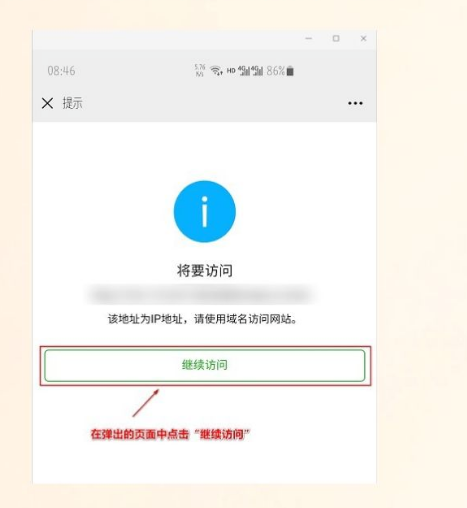Viewport: 467px width, 508px height.
Task: Click the green 继续访问 button
Action: click(x=205, y=365)
